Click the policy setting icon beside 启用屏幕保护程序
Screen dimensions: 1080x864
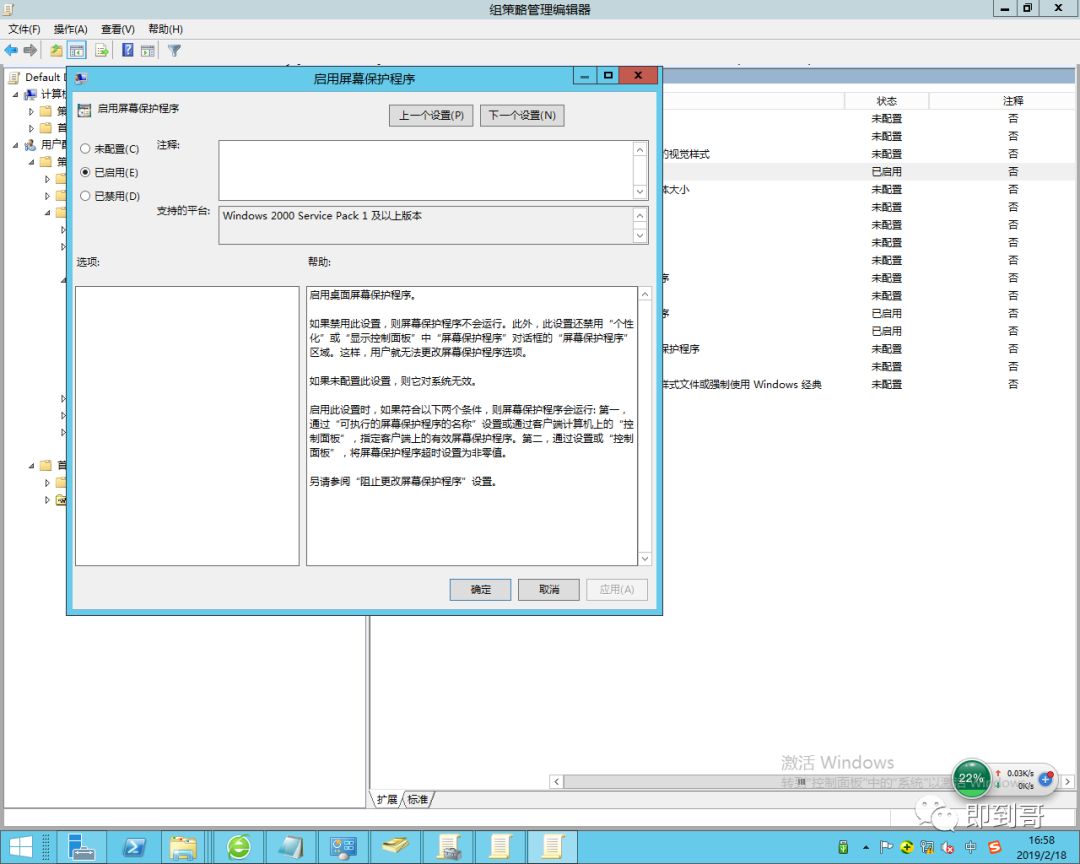[x=84, y=110]
